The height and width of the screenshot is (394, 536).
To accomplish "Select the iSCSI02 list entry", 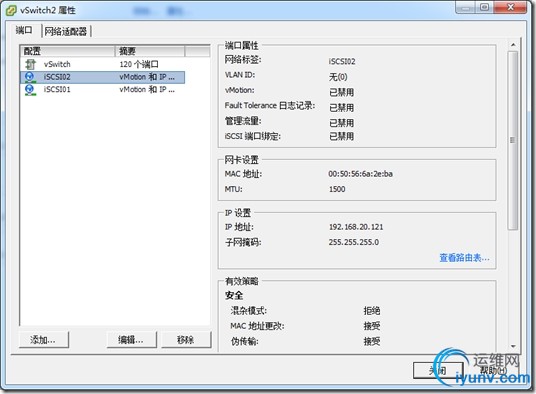I will [57, 77].
